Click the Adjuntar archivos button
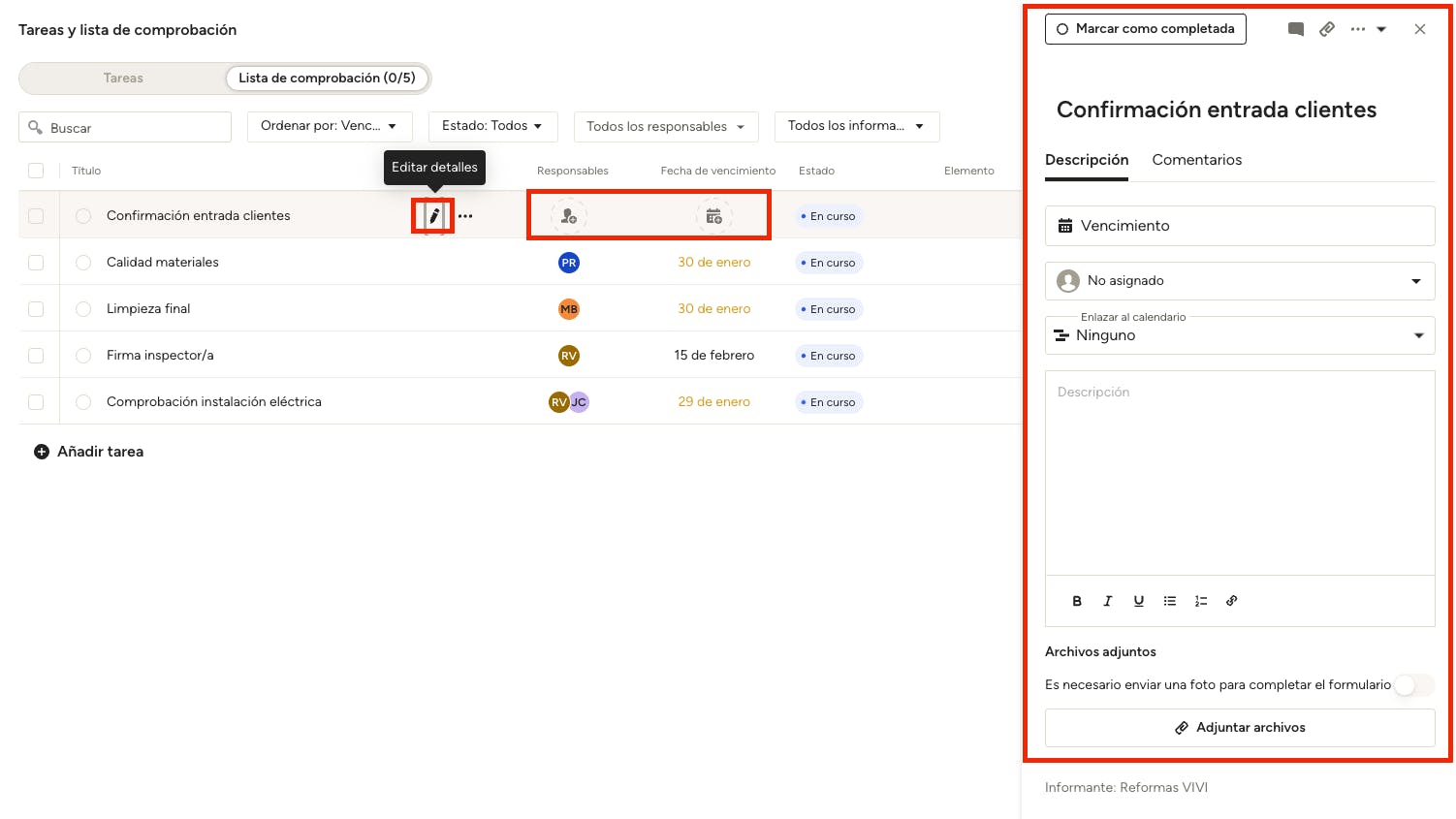The image size is (1456, 819). (1240, 728)
